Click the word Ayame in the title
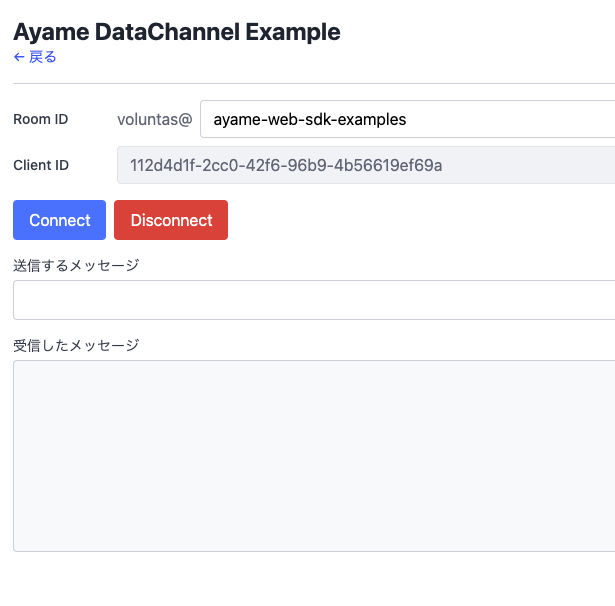 [x=49, y=32]
